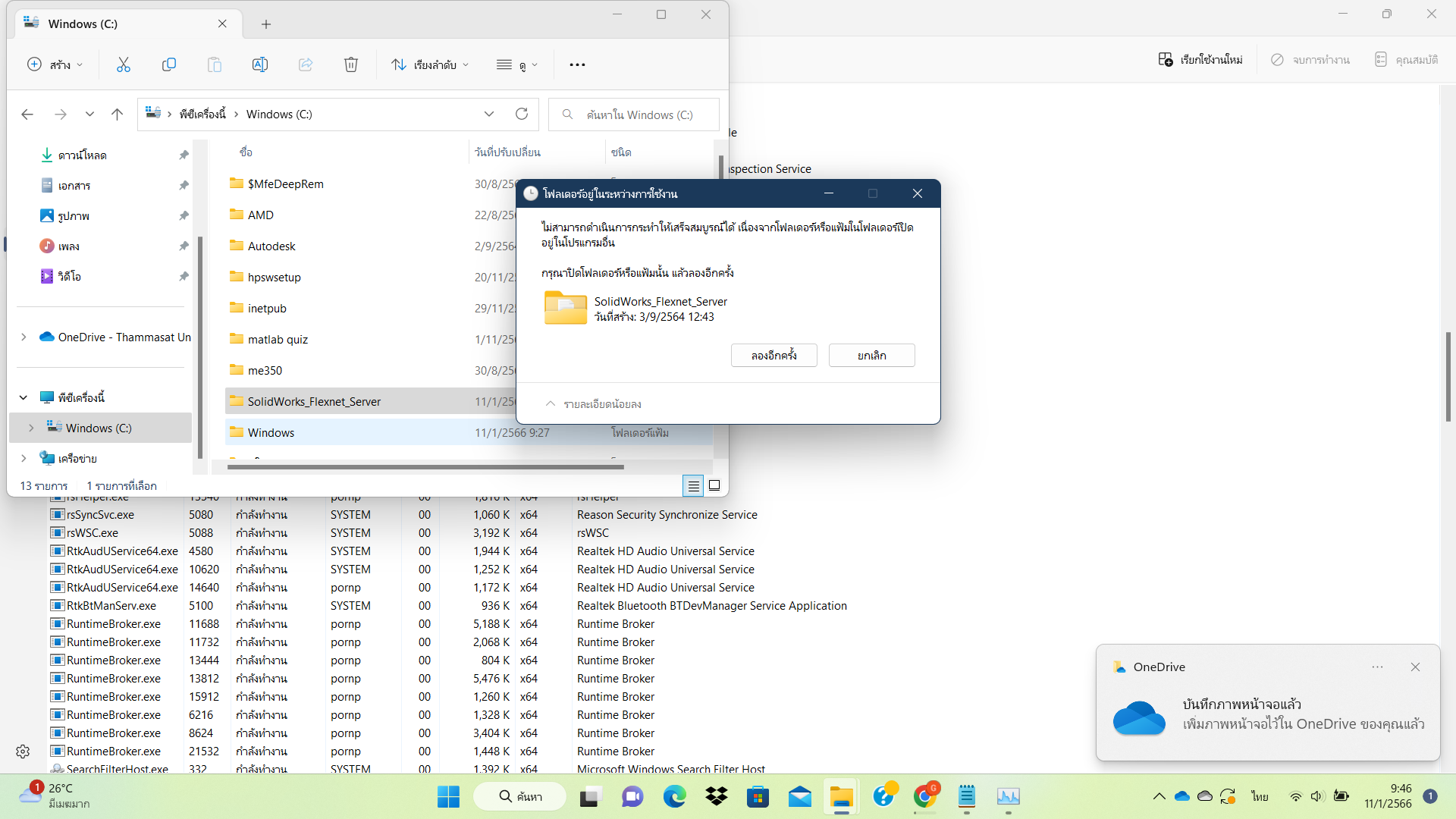Click the Copy icon in Explorer toolbar
The height and width of the screenshot is (819, 1456).
[x=169, y=64]
